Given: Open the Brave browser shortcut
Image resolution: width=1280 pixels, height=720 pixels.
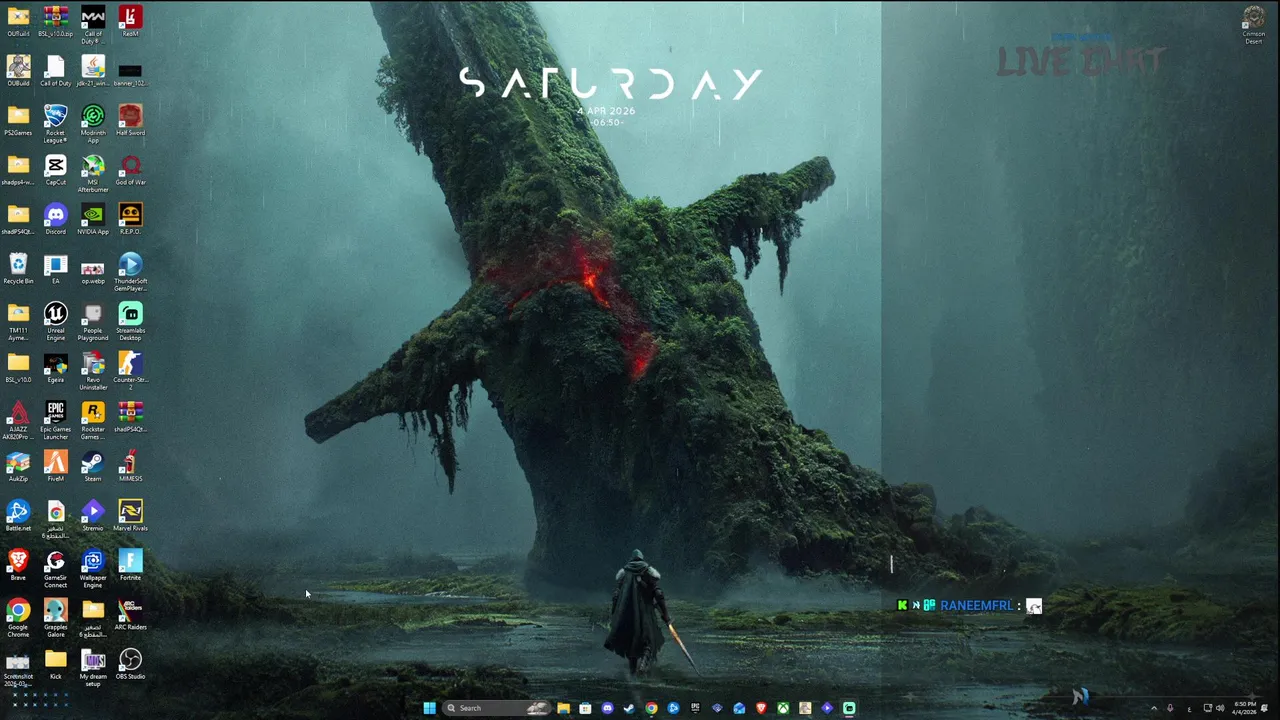Looking at the screenshot, I should point(18,566).
